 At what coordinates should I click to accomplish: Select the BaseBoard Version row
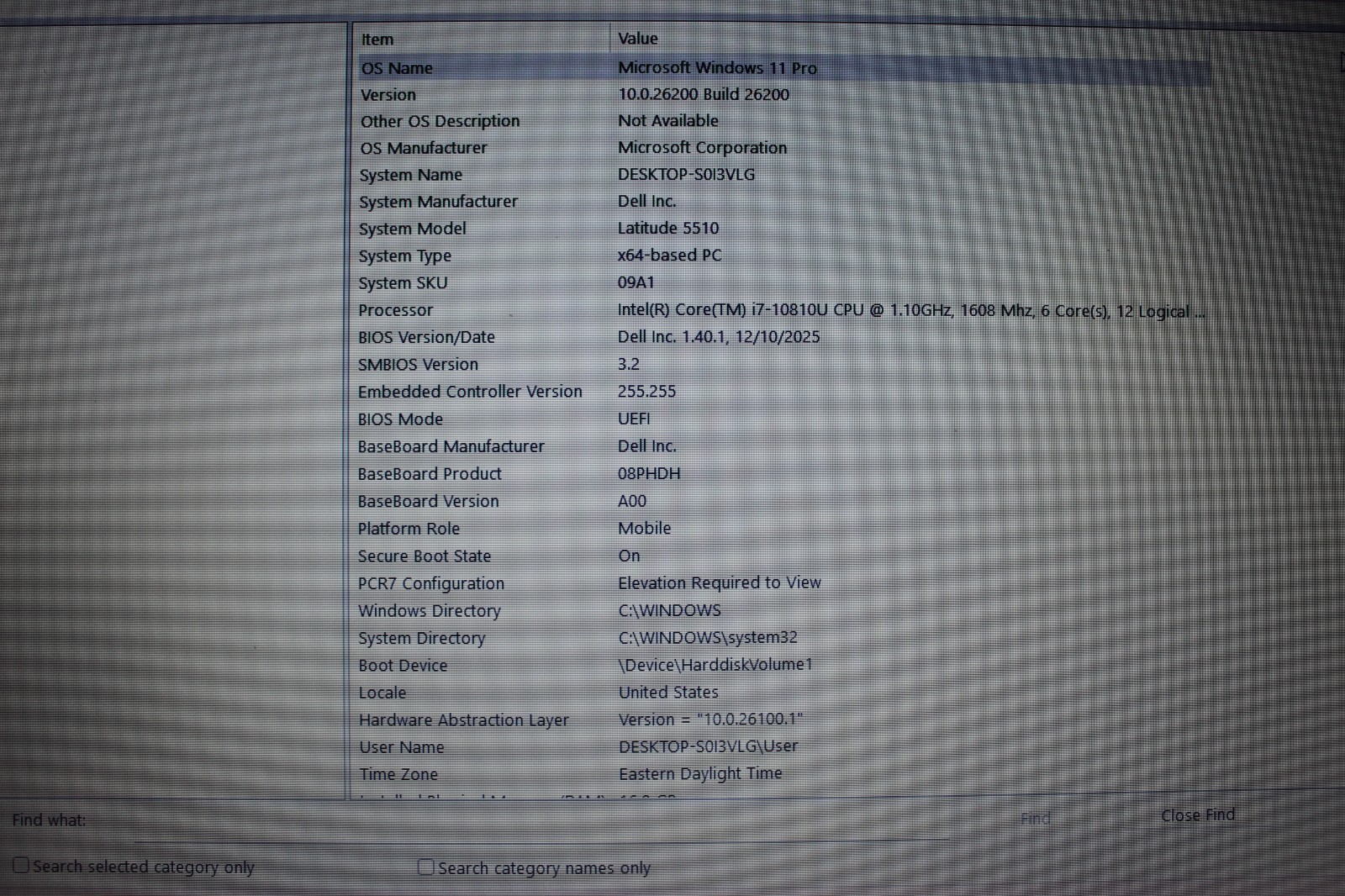click(x=783, y=501)
